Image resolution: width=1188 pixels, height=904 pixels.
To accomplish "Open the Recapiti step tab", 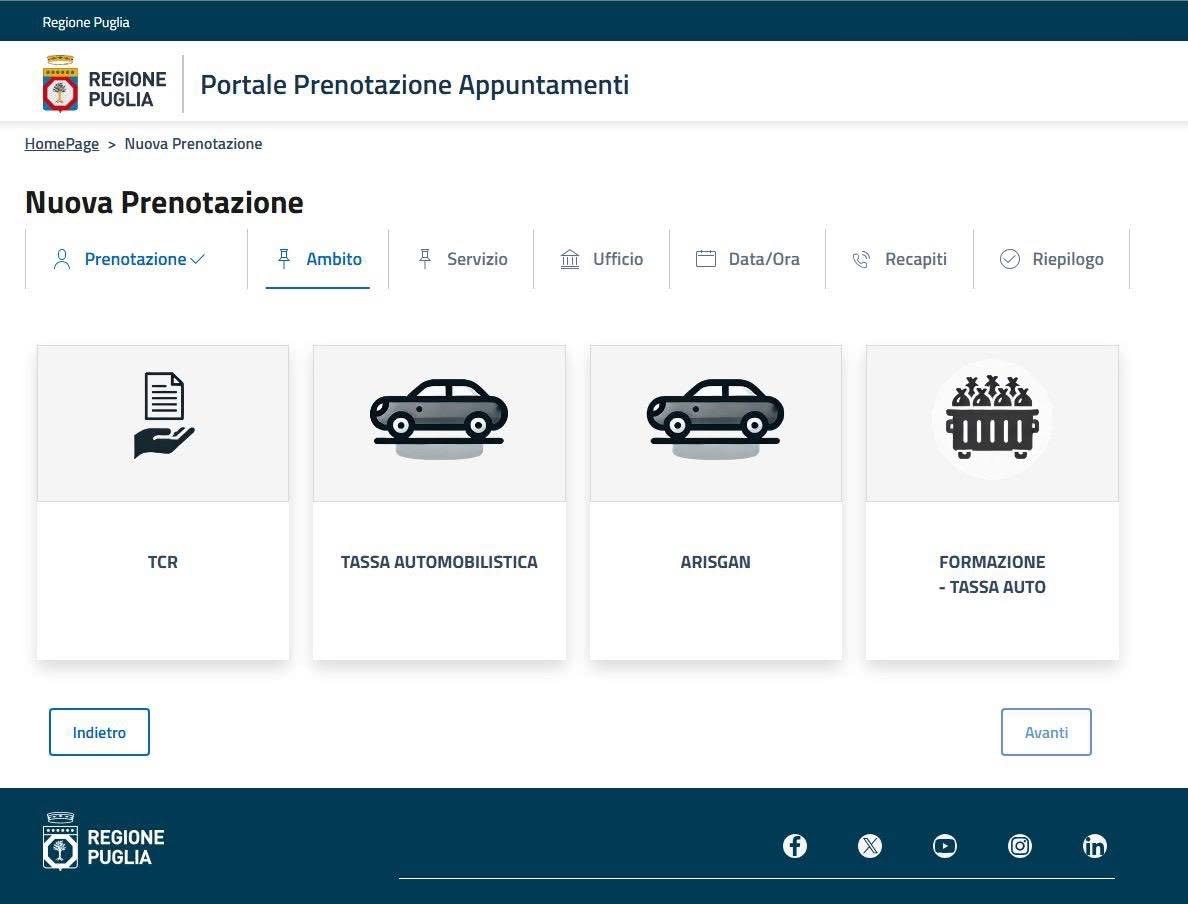I will [x=900, y=259].
